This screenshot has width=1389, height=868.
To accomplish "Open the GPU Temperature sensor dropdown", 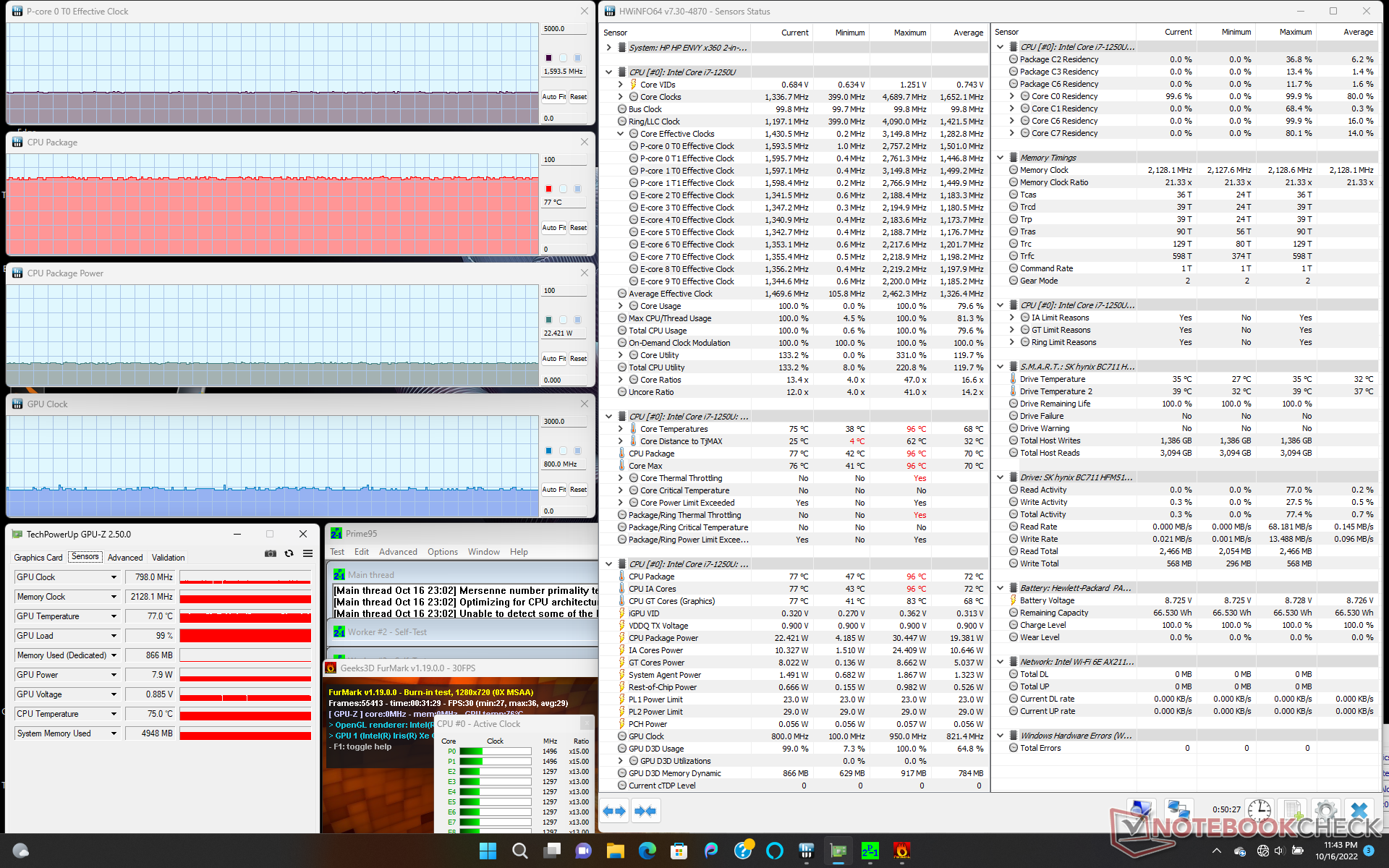I will coord(114,616).
